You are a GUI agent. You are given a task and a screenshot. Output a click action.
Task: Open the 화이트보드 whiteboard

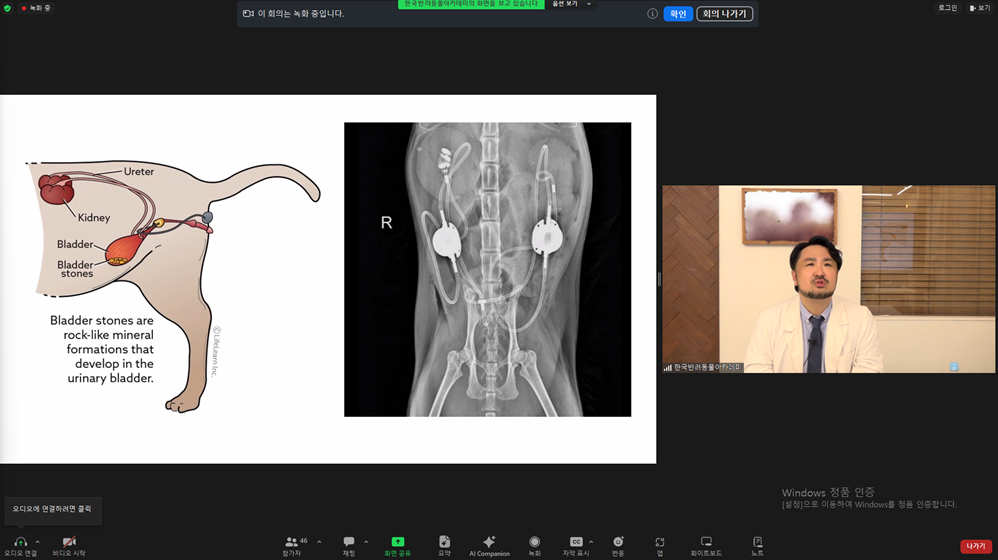(706, 542)
